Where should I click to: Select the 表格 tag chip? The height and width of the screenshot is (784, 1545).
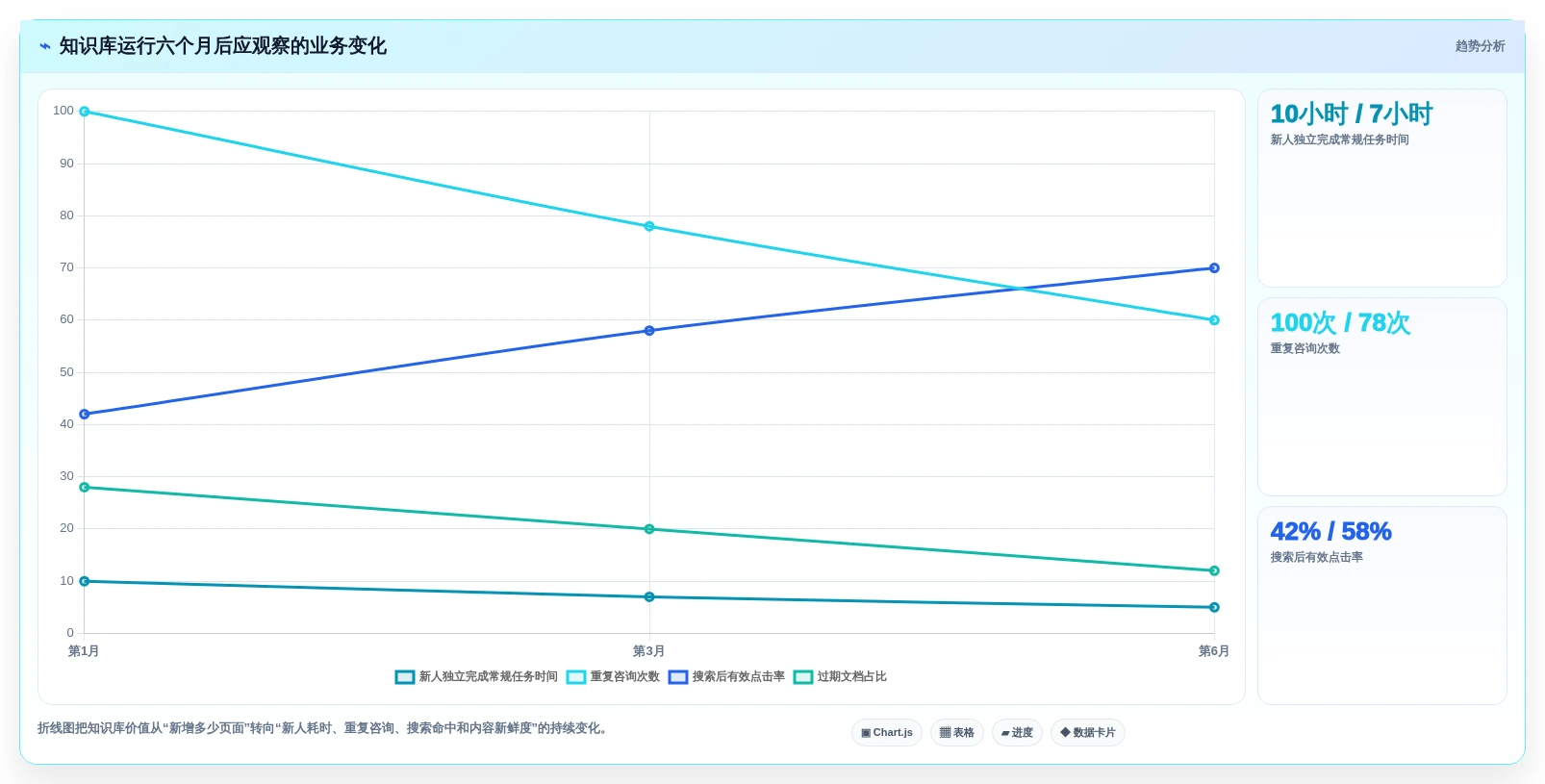coord(957,733)
